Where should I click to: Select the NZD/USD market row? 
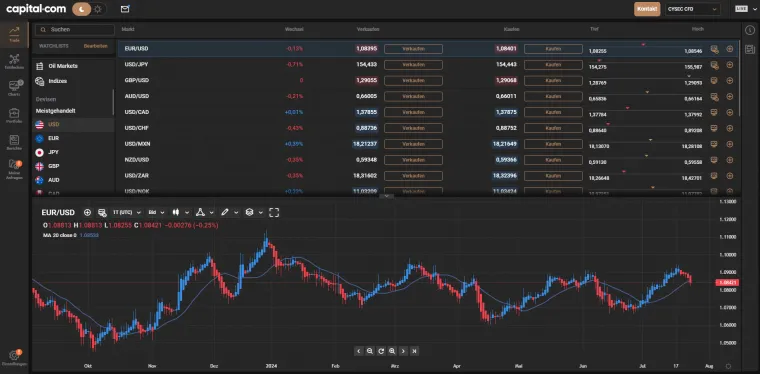428,160
